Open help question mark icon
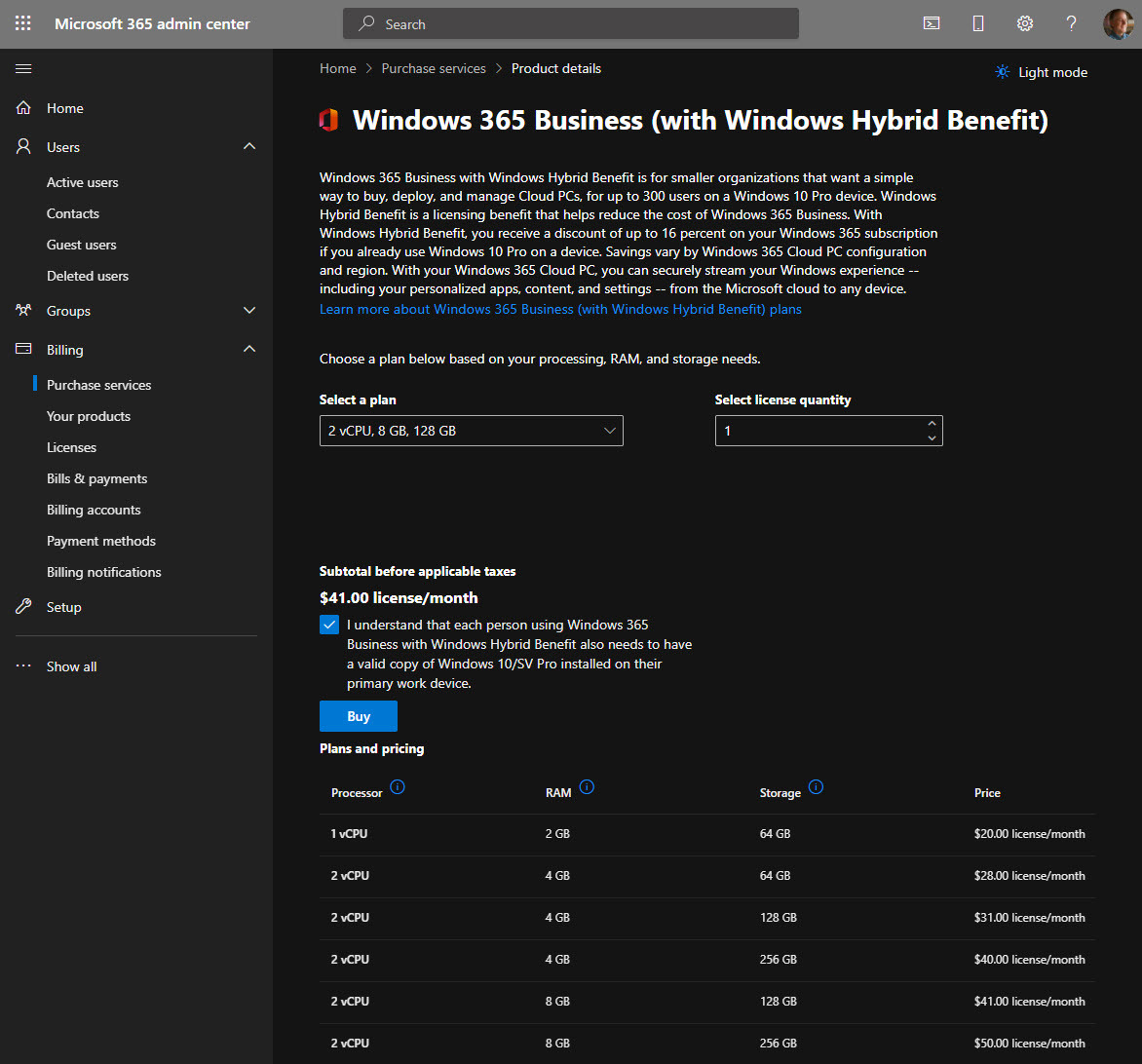 click(1072, 23)
